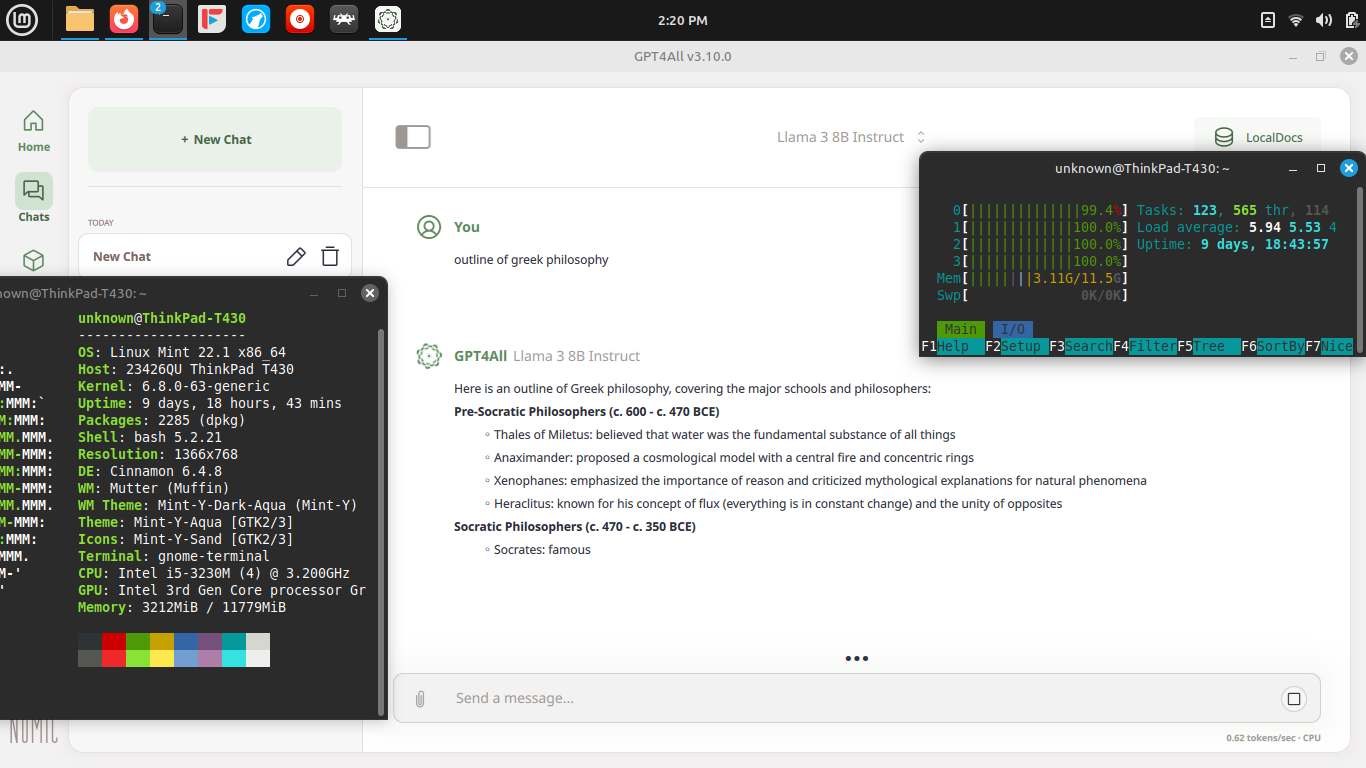Open the Wi-Fi network tray menu
The width and height of the screenshot is (1366, 768).
(x=1296, y=20)
